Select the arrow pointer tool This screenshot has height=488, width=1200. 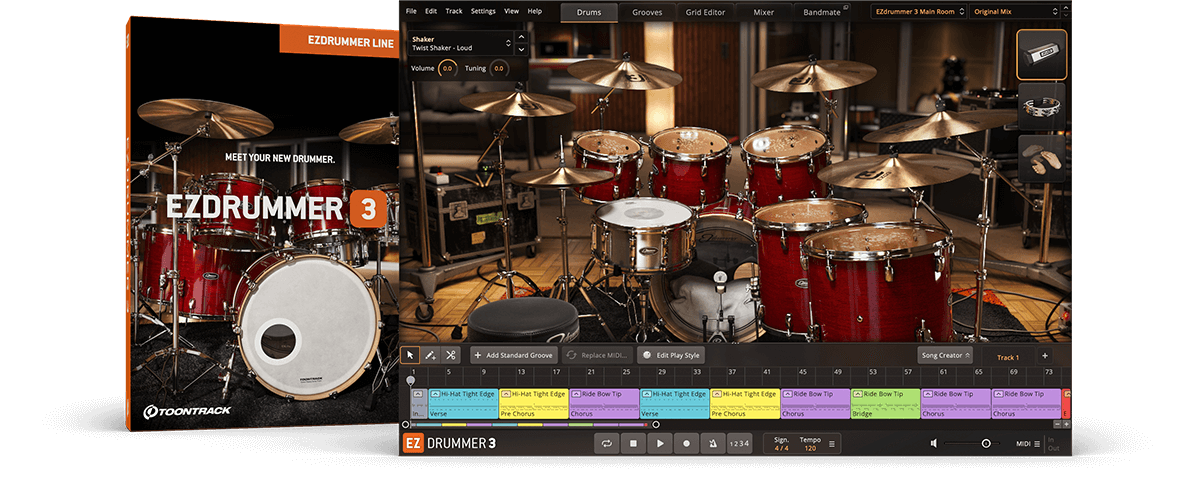tap(410, 355)
